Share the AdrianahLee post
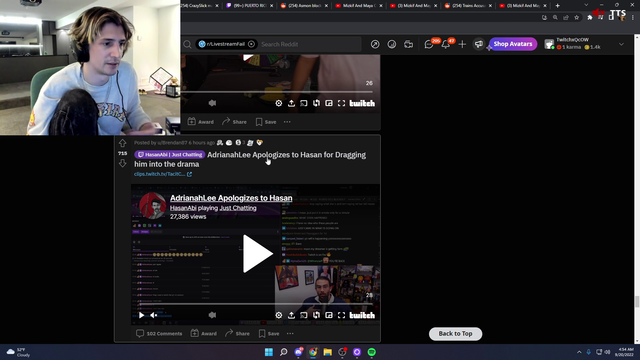 click(238, 333)
